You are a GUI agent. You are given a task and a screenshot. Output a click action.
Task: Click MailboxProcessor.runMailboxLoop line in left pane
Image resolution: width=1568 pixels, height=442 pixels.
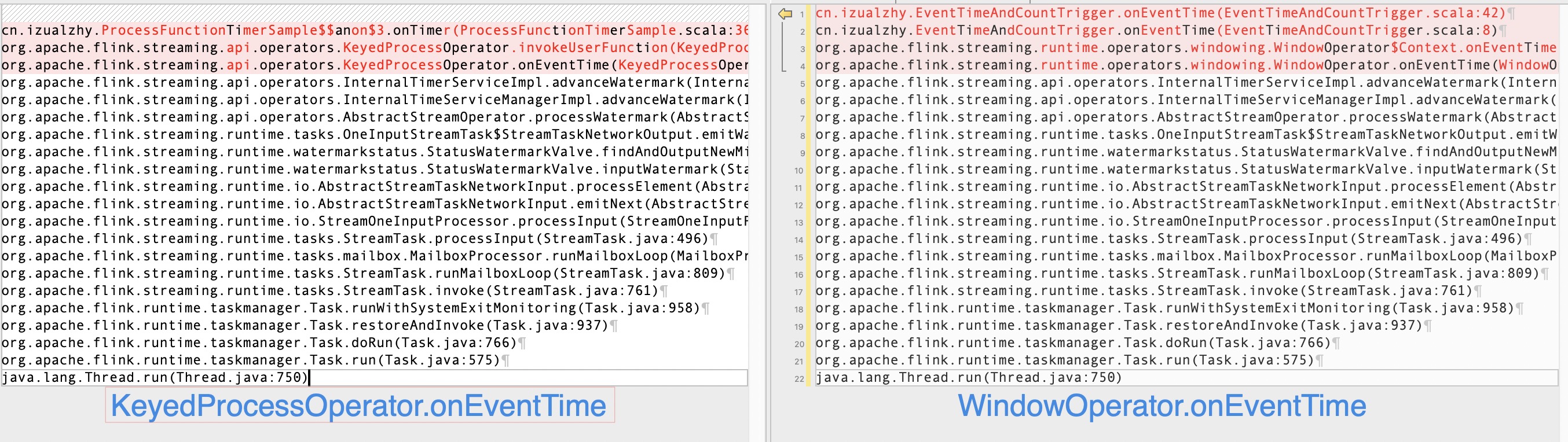click(375, 256)
